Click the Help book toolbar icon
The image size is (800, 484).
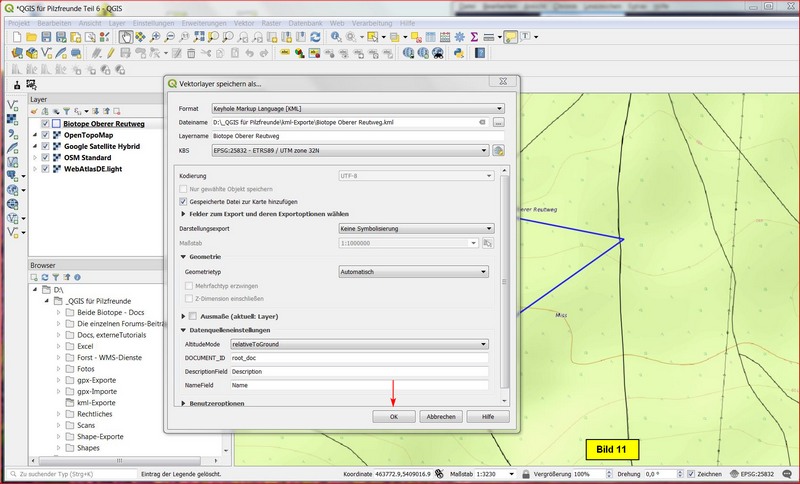[480, 53]
